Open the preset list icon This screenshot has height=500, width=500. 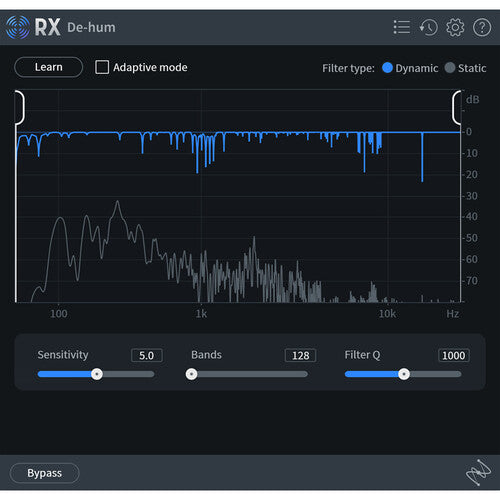[x=402, y=27]
